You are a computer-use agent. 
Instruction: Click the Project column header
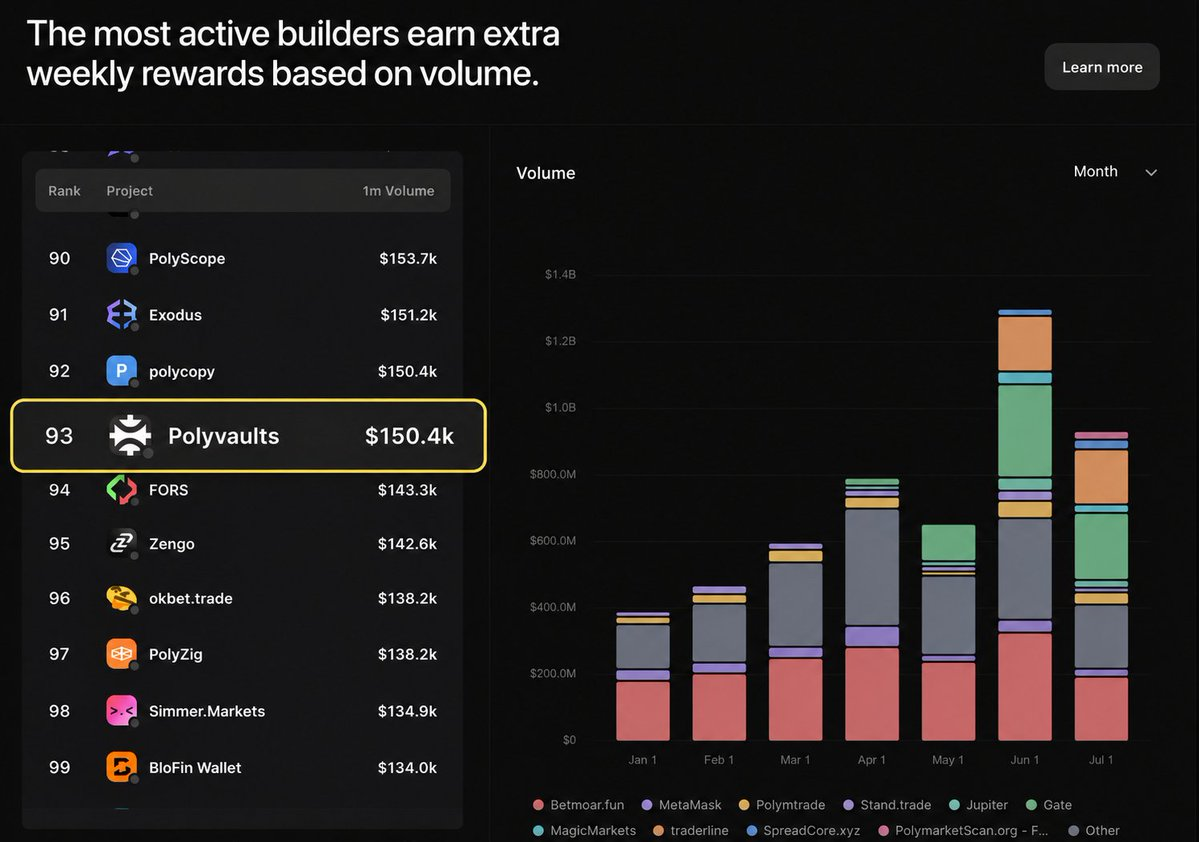pyautogui.click(x=129, y=191)
